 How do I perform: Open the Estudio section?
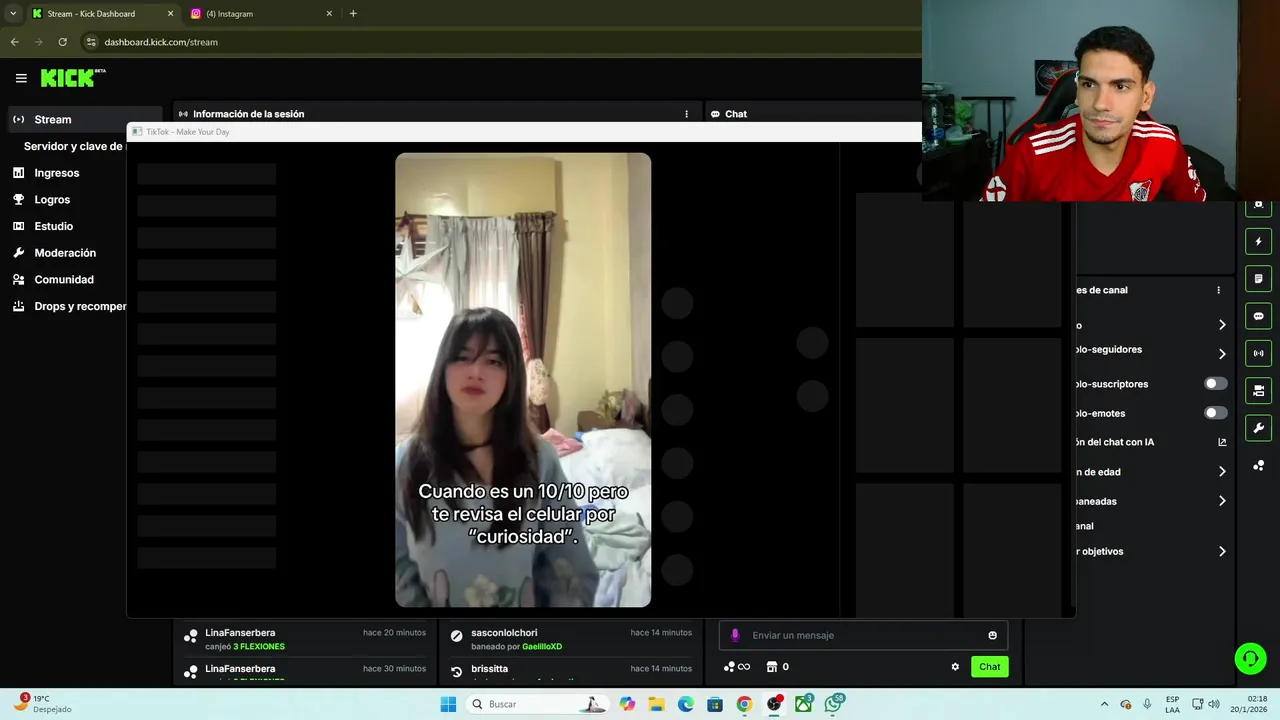[53, 226]
